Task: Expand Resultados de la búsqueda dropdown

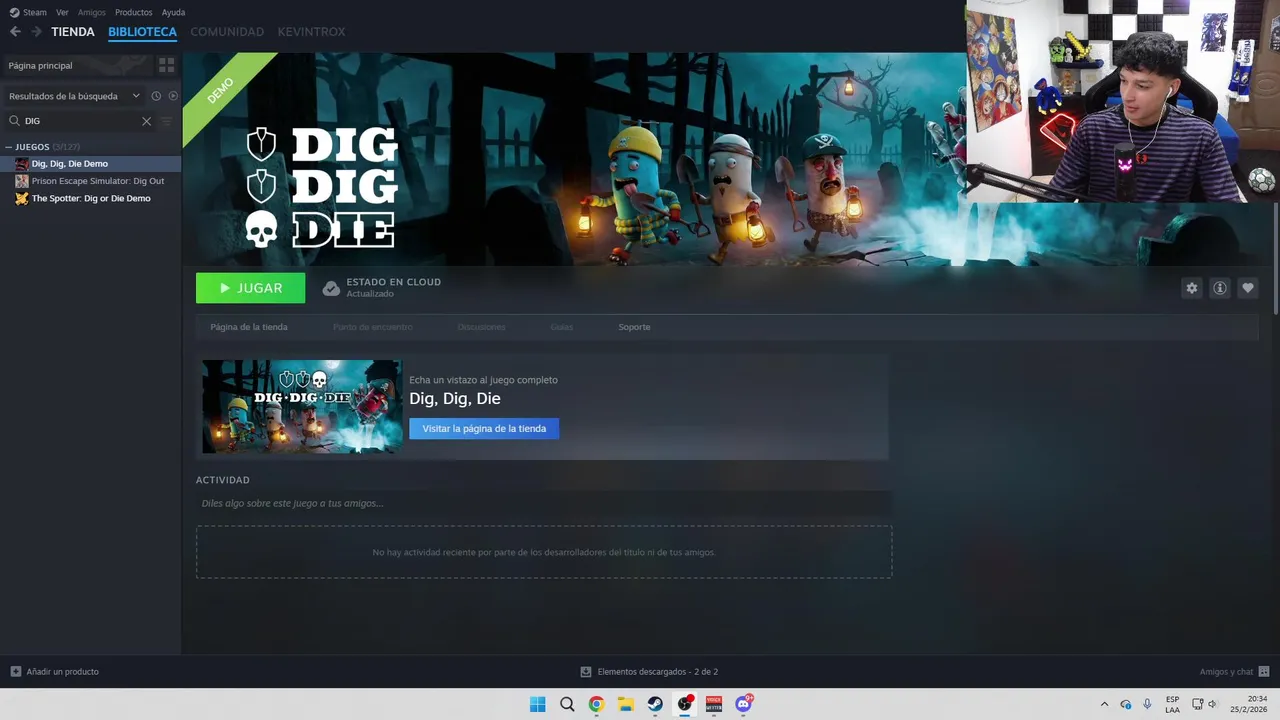Action: (136, 96)
